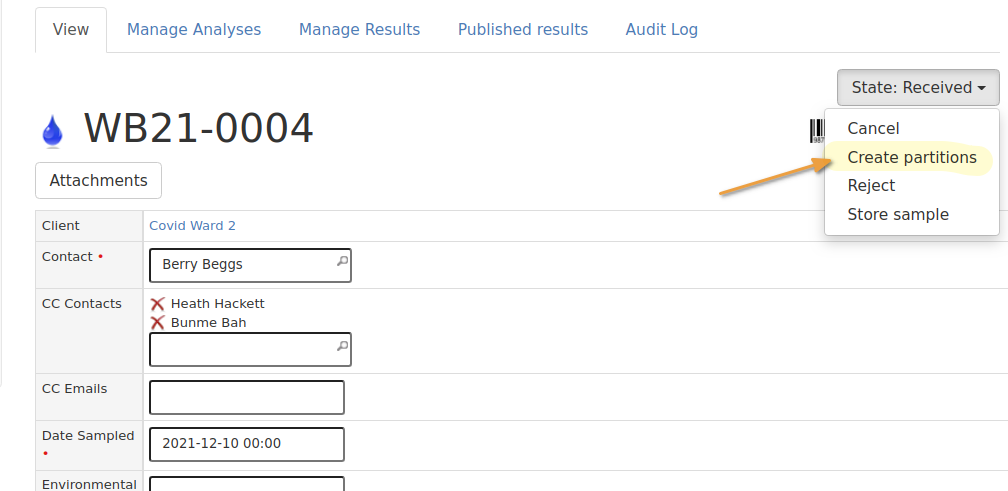Open the Covid Ward 2 client link
Viewport: 1008px width, 491px height.
point(192,226)
